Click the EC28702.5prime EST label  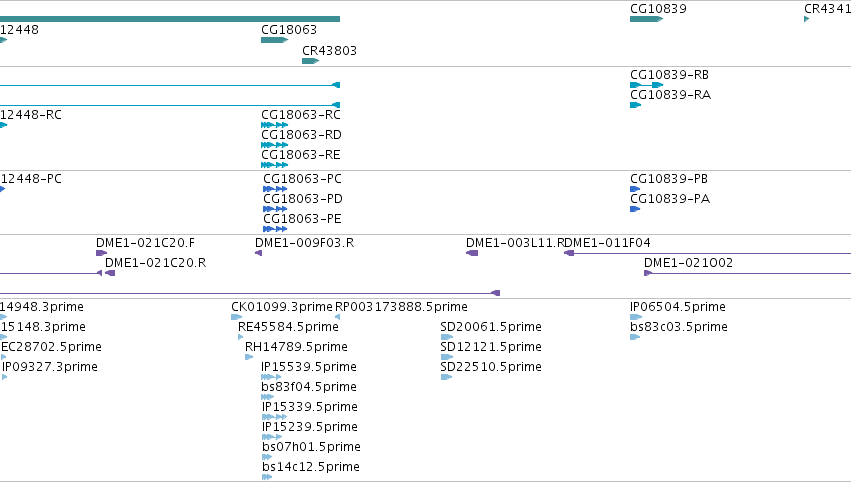pos(51,347)
